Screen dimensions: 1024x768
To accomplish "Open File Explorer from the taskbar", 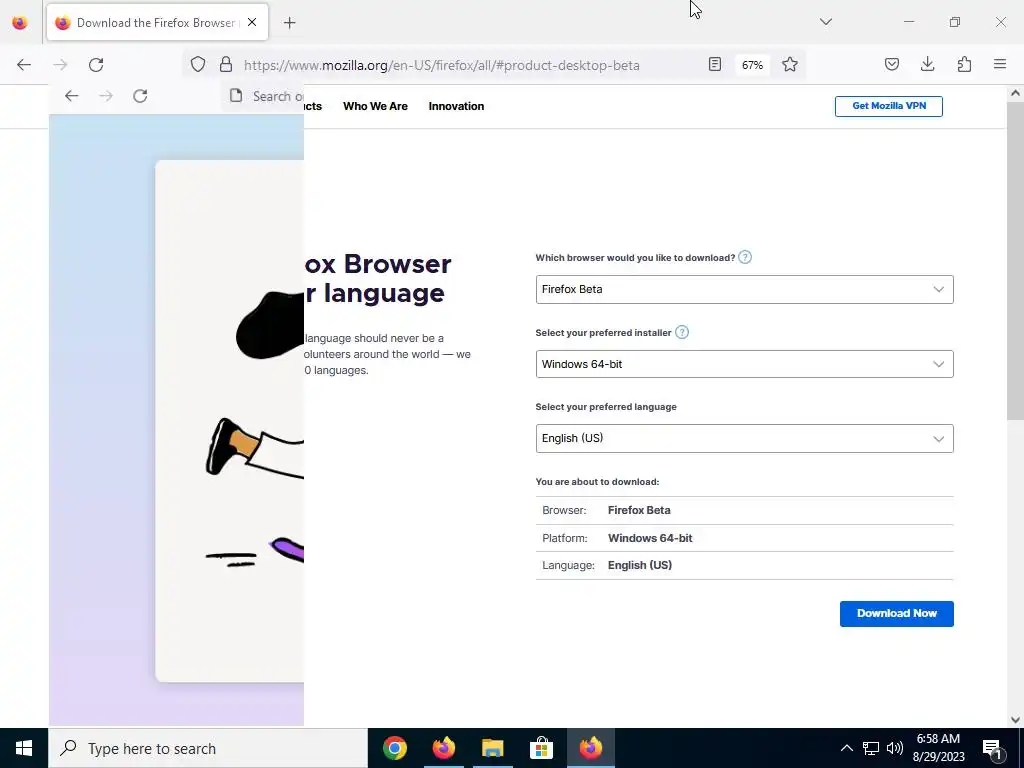I will (493, 748).
